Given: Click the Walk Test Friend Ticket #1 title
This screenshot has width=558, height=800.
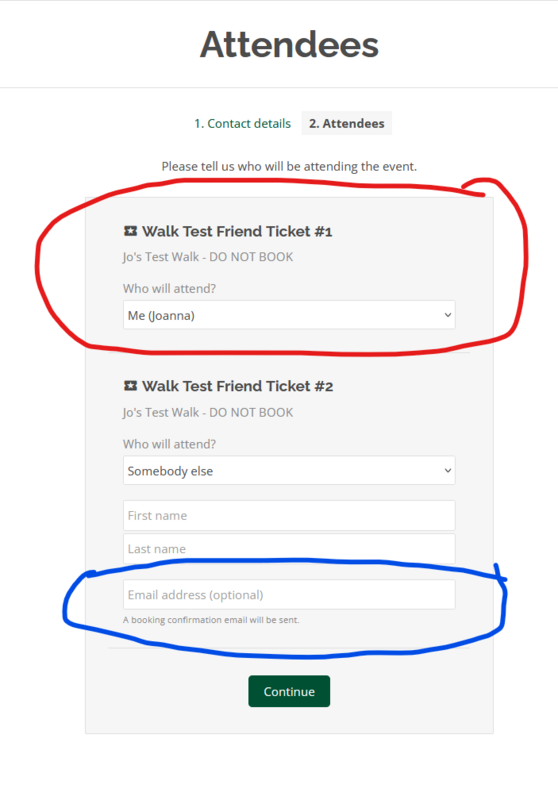Looking at the screenshot, I should [x=237, y=232].
